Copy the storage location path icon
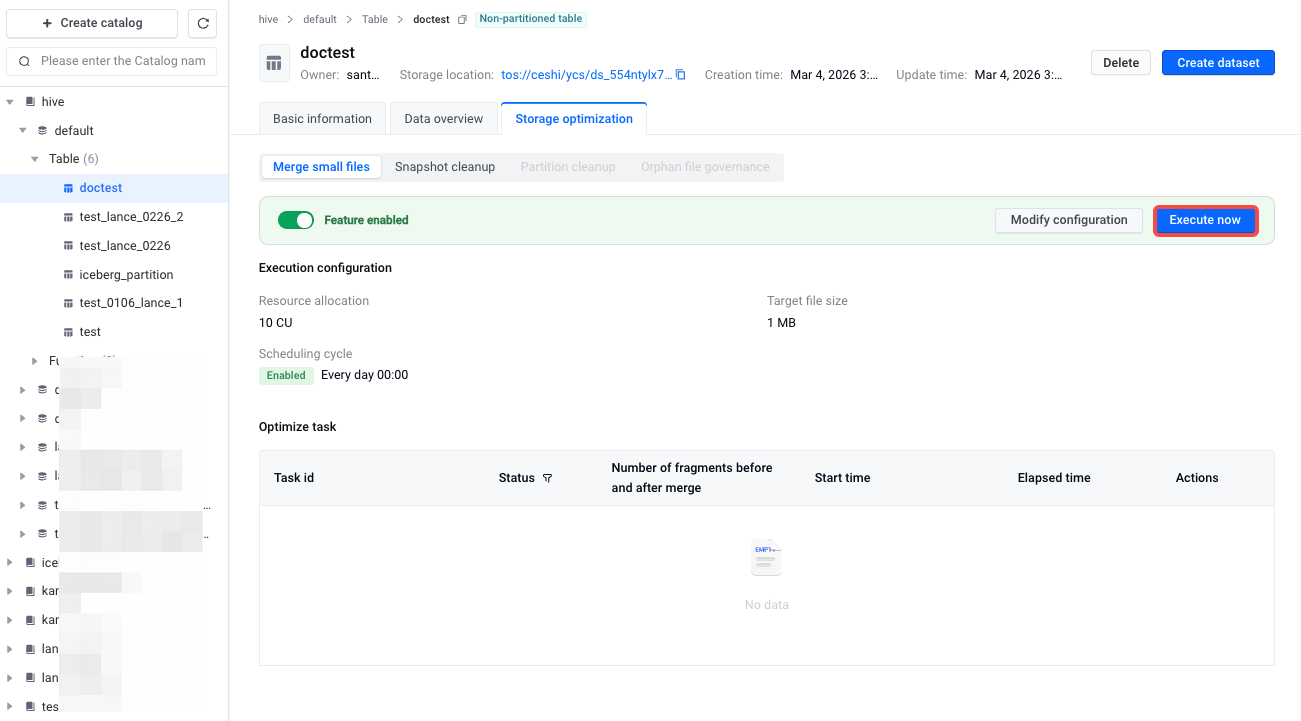The width and height of the screenshot is (1301, 721). click(x=681, y=75)
